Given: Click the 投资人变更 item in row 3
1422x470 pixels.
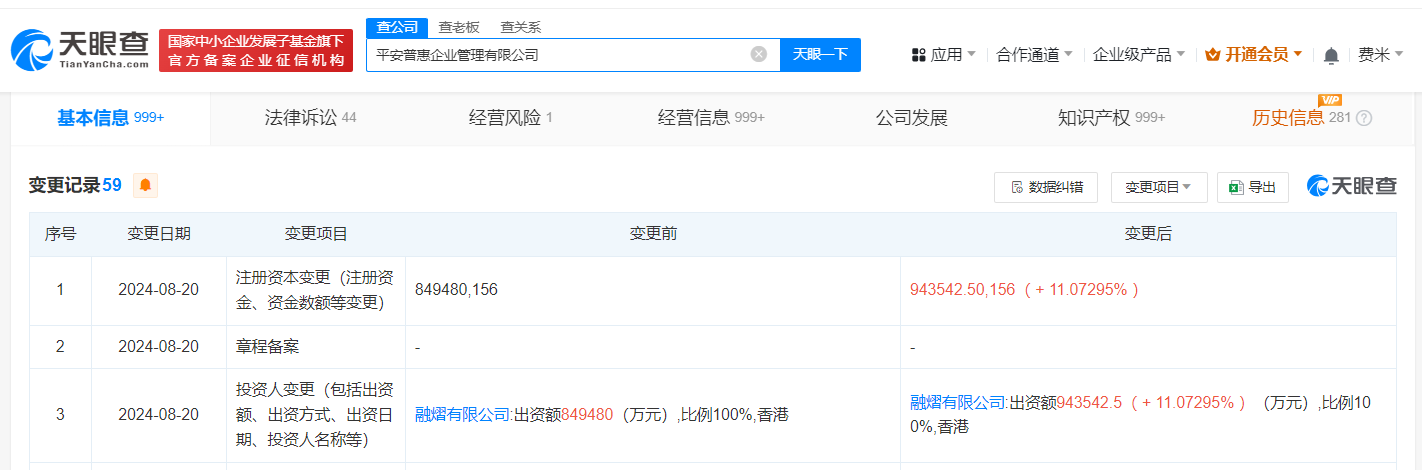Looking at the screenshot, I should [x=316, y=414].
